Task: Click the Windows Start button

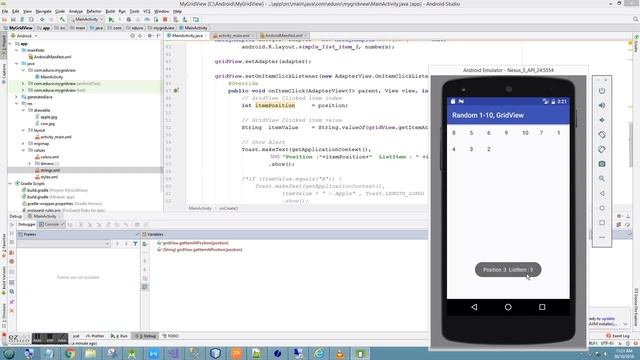Action: pos(9,353)
